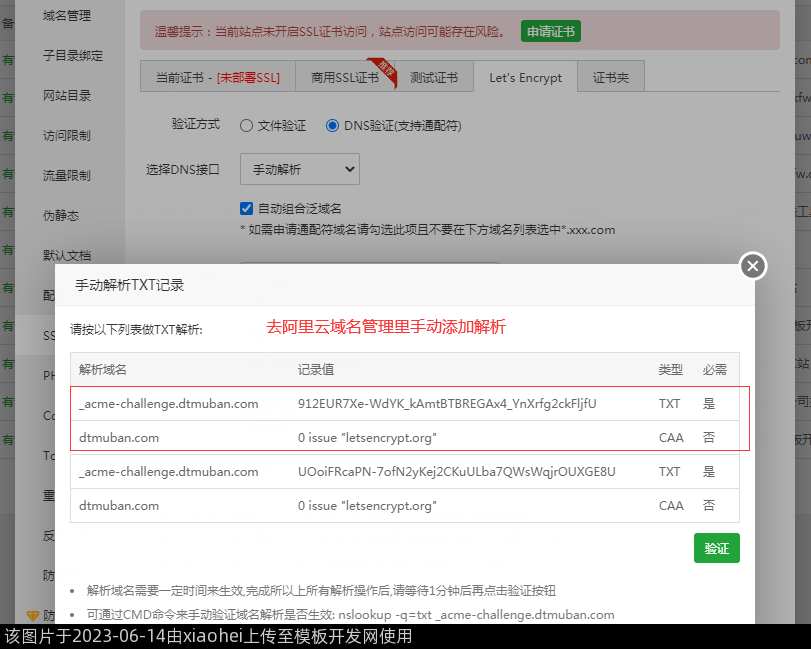Open 子目录绑定 in sidebar
The width and height of the screenshot is (811, 649).
[72, 56]
